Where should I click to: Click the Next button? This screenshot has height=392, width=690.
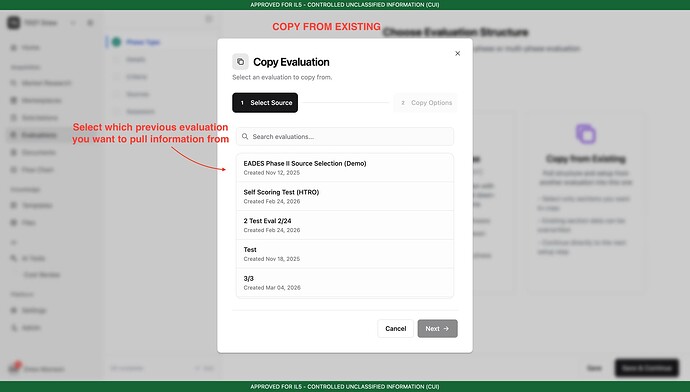click(437, 329)
